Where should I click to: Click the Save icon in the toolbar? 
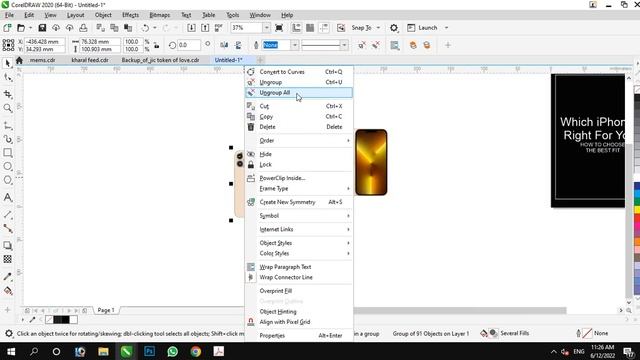pyautogui.click(x=42, y=28)
